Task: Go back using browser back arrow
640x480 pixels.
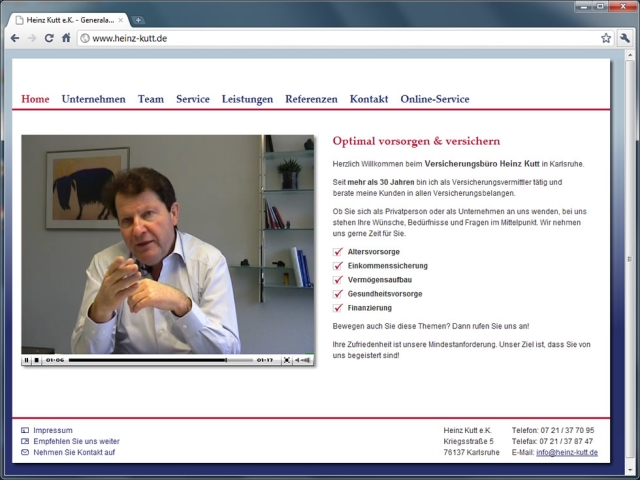Action: [15, 38]
